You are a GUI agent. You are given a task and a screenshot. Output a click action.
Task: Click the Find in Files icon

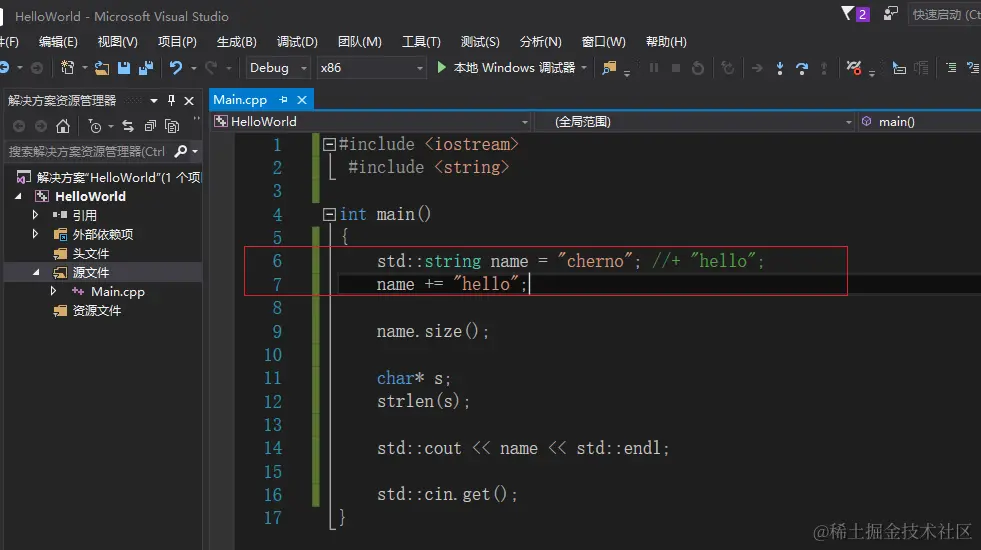(609, 68)
